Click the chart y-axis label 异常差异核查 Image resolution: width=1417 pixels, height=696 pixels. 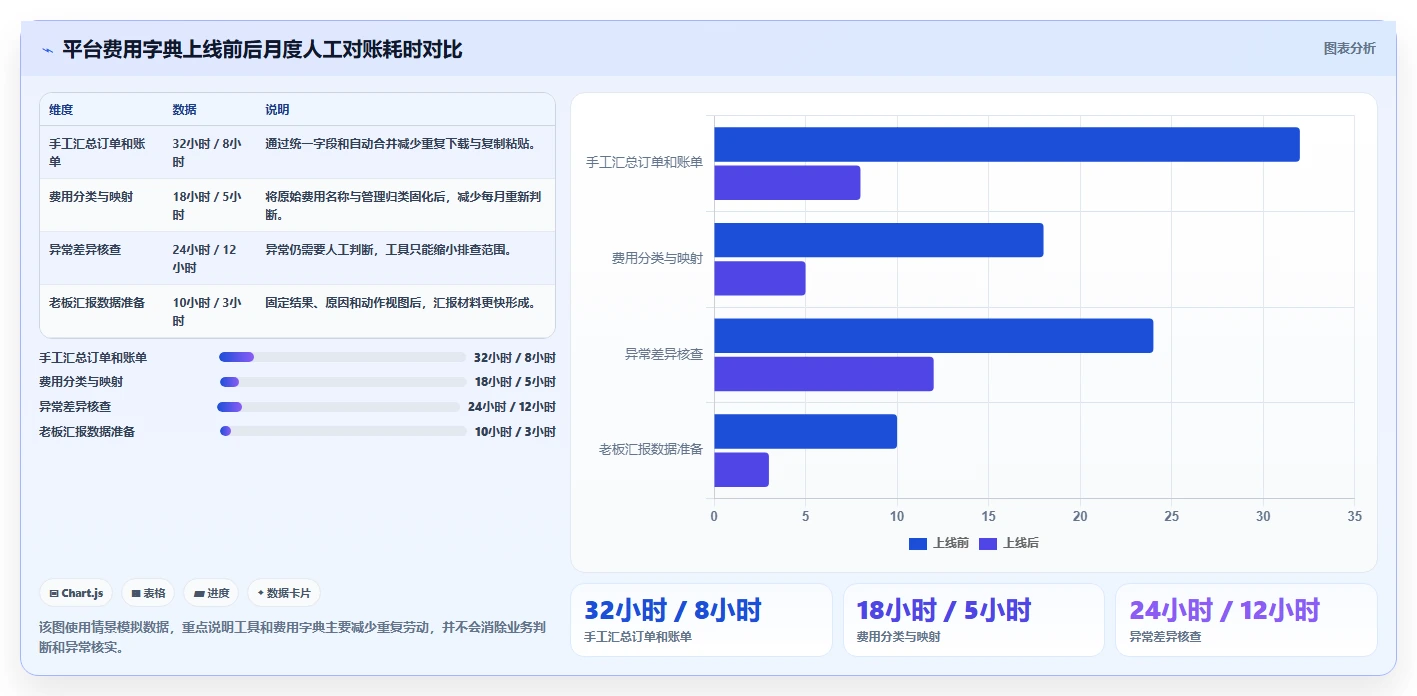coord(664,354)
